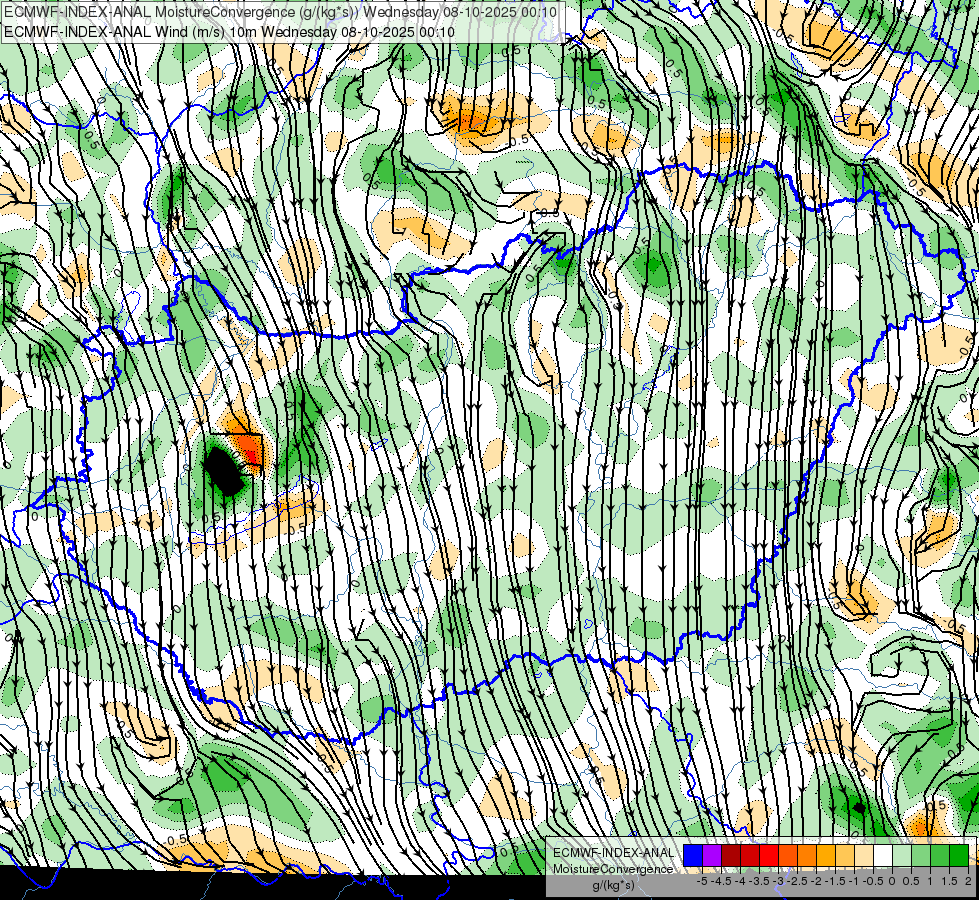Screen dimensions: 979x900
Task: Click the bright red swatch between -3.5 and -3
Action: pos(769,855)
